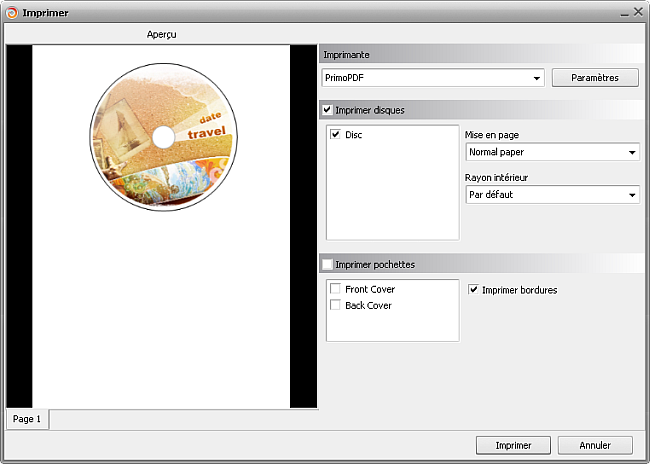This screenshot has height=464, width=650.
Task: Click the Imprimer title bar text
Action: [45, 13]
